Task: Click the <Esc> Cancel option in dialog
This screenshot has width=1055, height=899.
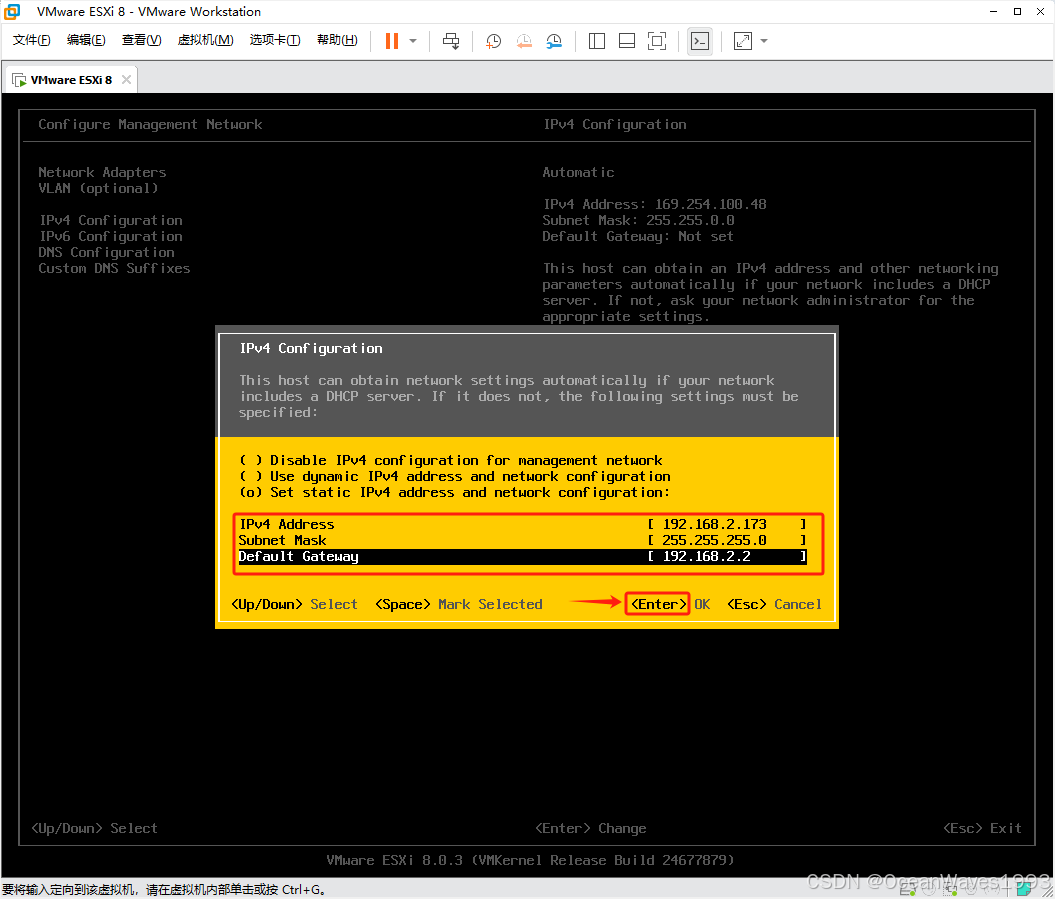Action: click(x=774, y=604)
